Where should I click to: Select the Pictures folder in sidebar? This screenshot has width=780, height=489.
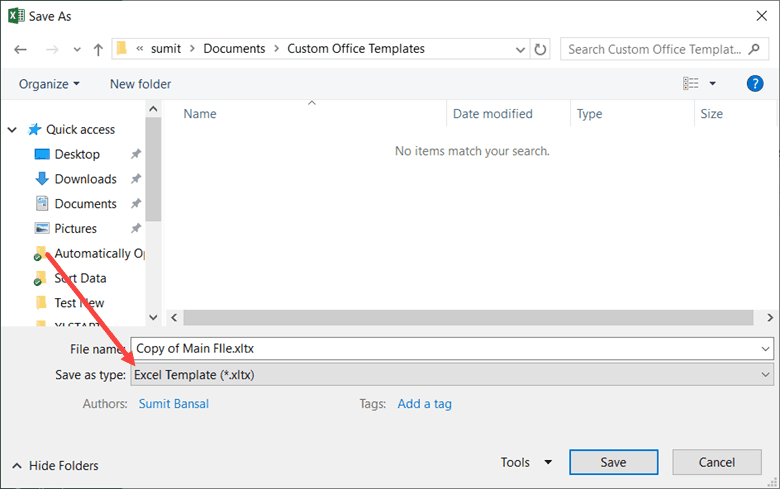tap(75, 228)
